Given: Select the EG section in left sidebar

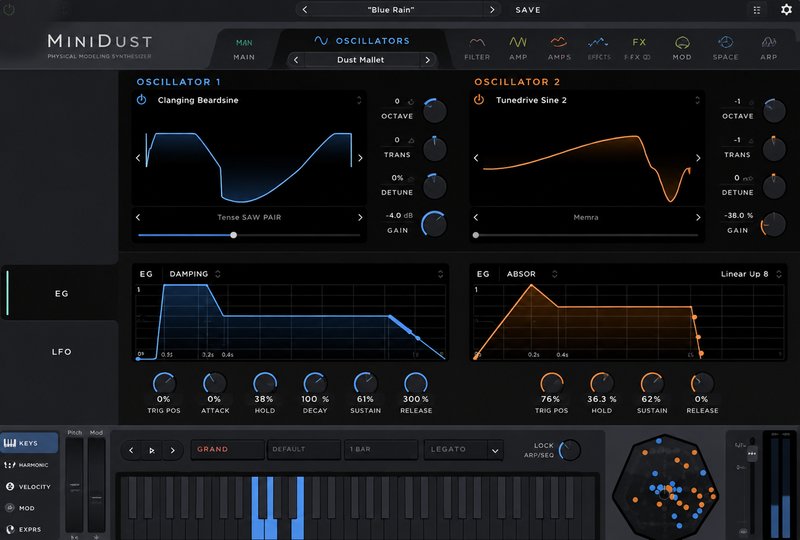Looking at the screenshot, I should tap(61, 293).
